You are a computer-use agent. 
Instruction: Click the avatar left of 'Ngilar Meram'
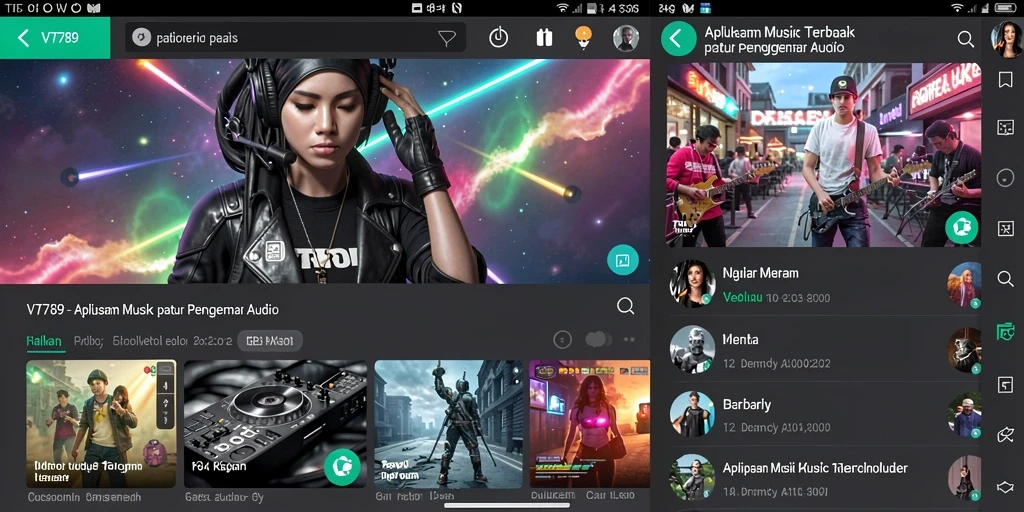pyautogui.click(x=692, y=283)
